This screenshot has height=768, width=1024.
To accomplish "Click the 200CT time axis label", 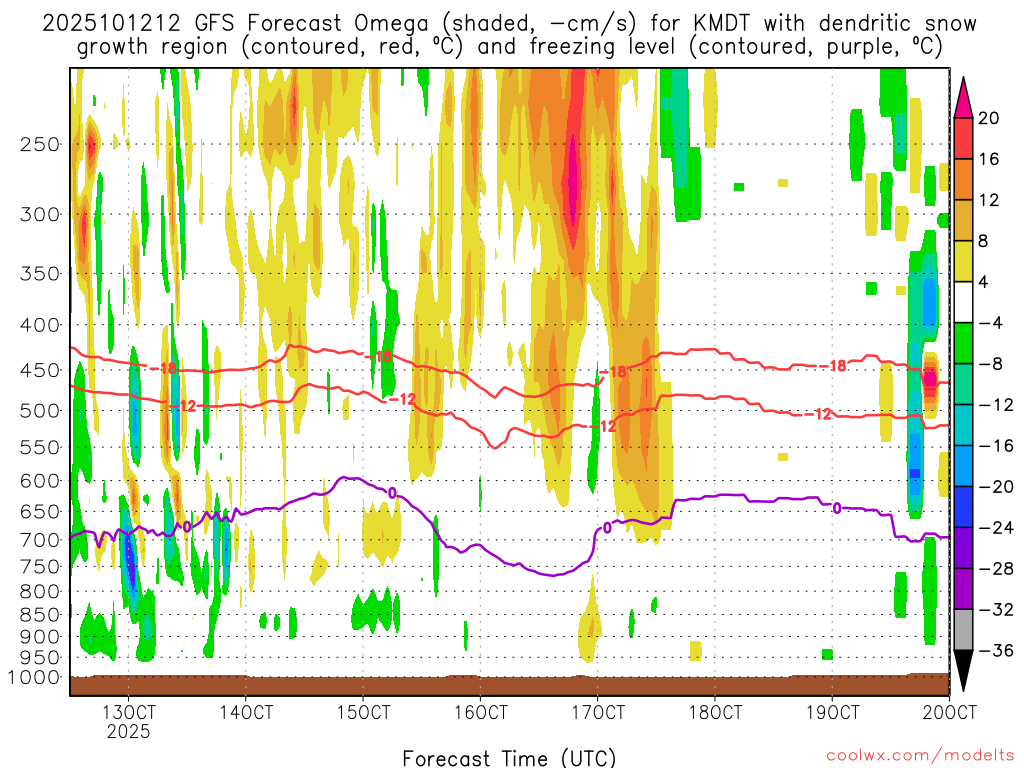I will (x=949, y=712).
